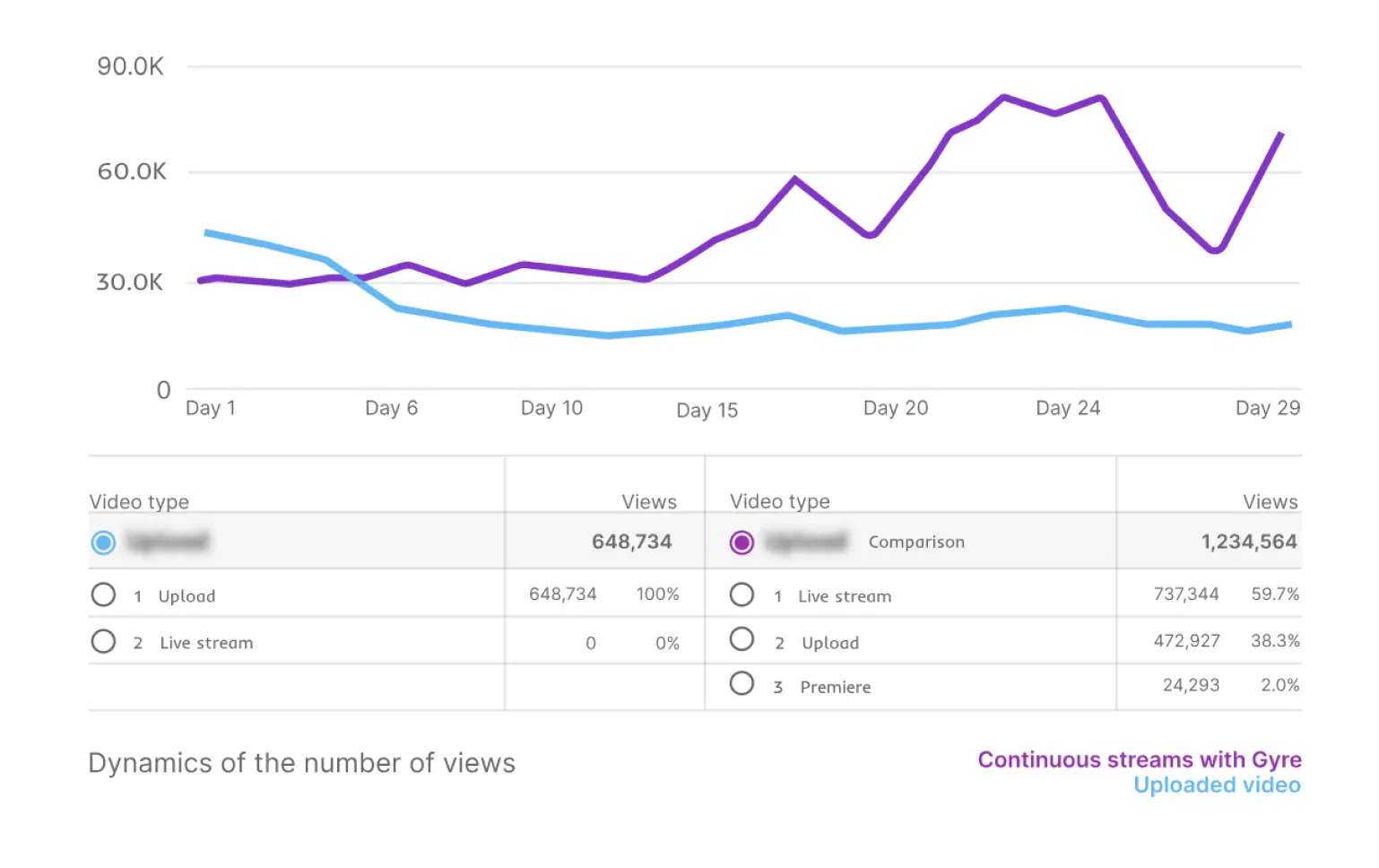Click the Premiere row view count 24,293
1379x868 pixels.
(1191, 685)
